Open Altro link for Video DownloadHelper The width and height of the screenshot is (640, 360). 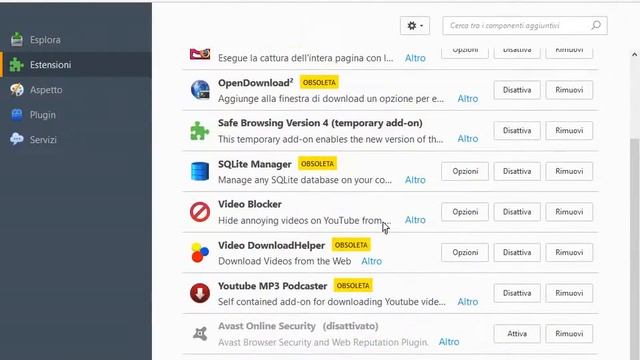(x=371, y=261)
